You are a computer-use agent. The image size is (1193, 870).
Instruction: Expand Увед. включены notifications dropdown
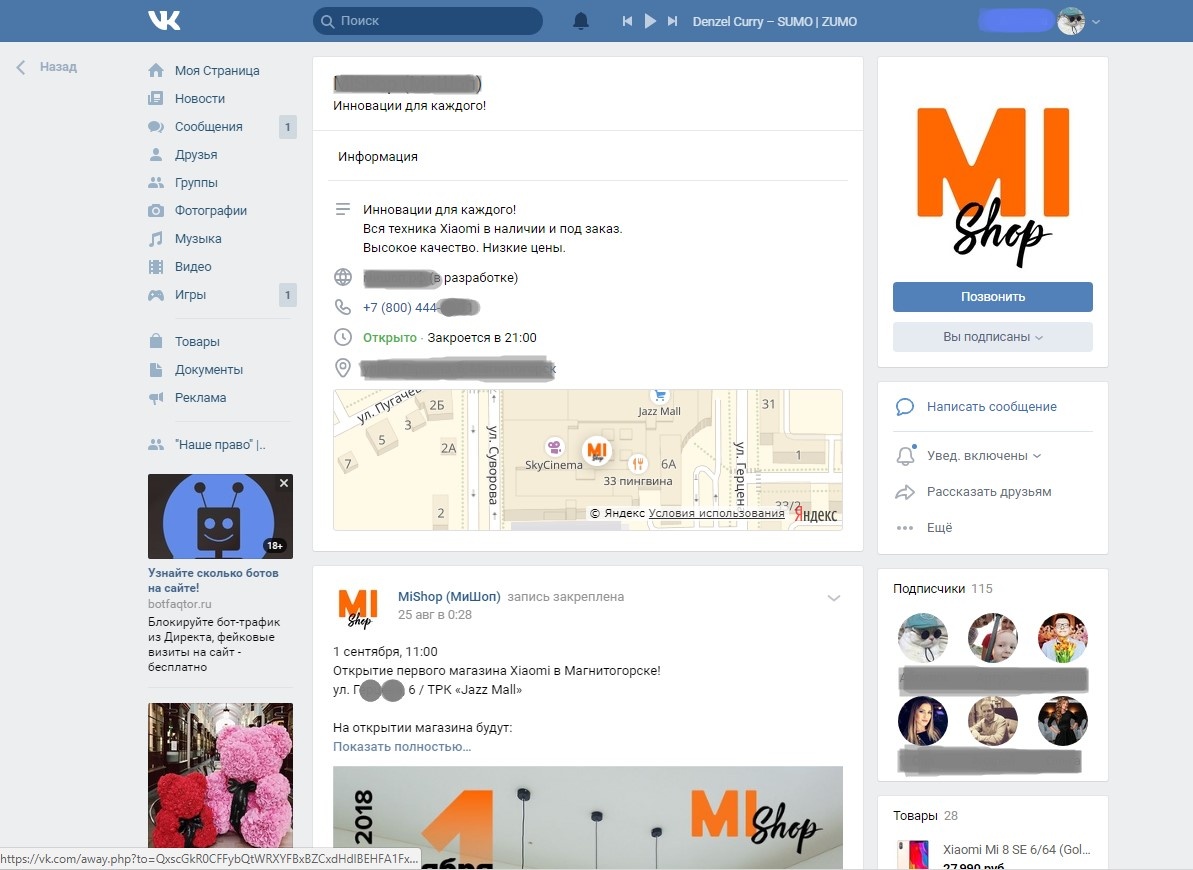pos(984,456)
